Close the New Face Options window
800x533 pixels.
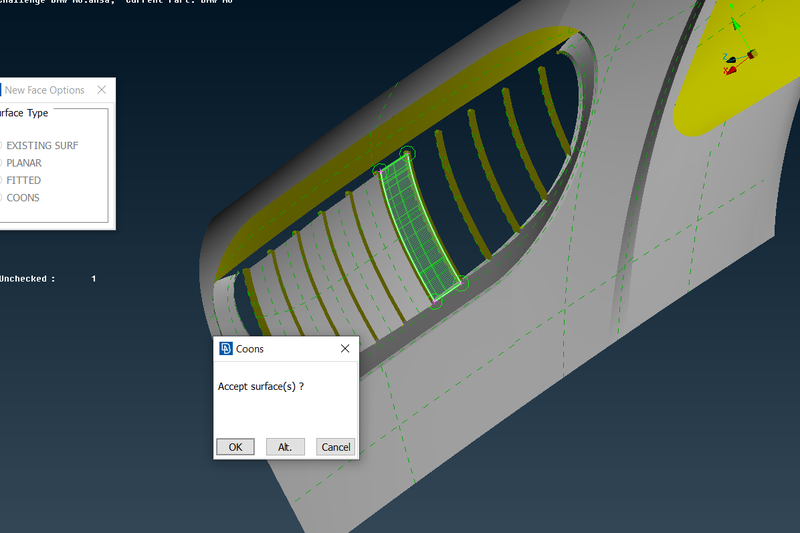102,90
